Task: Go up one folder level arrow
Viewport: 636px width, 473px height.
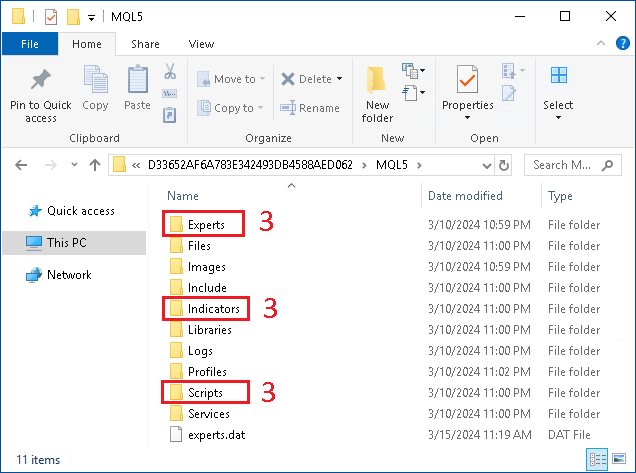Action: click(95, 165)
